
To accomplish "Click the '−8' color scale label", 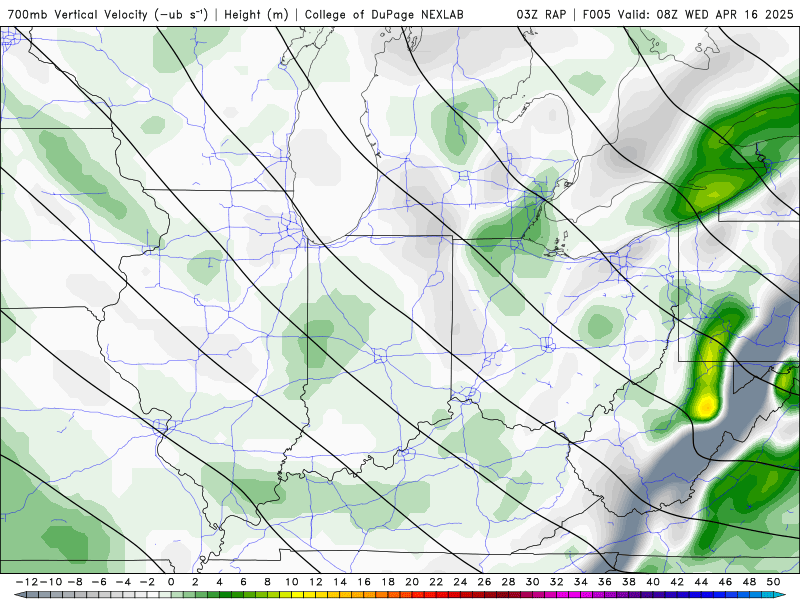I will pos(75,582).
